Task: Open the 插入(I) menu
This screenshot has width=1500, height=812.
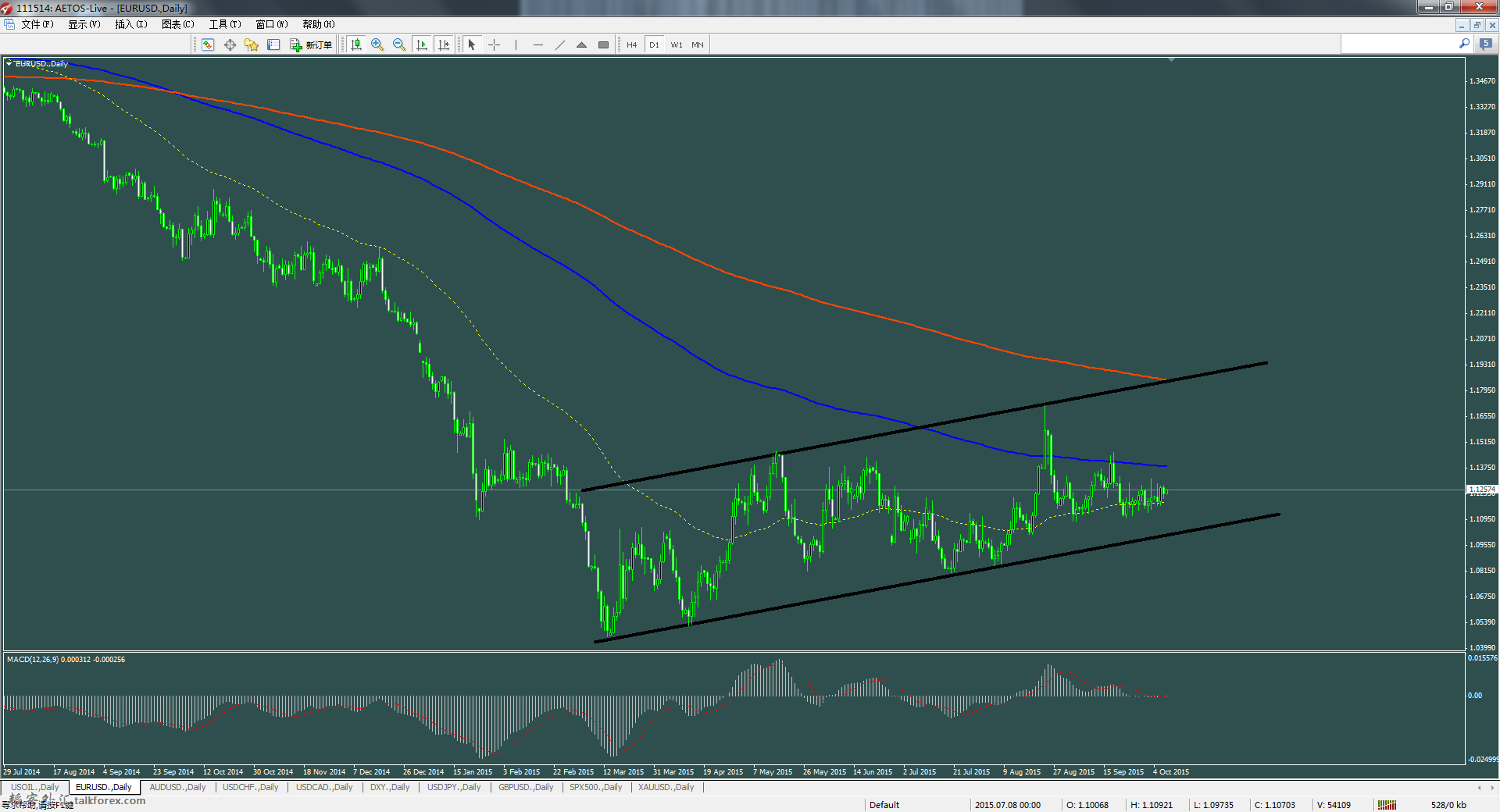Action: [x=131, y=24]
